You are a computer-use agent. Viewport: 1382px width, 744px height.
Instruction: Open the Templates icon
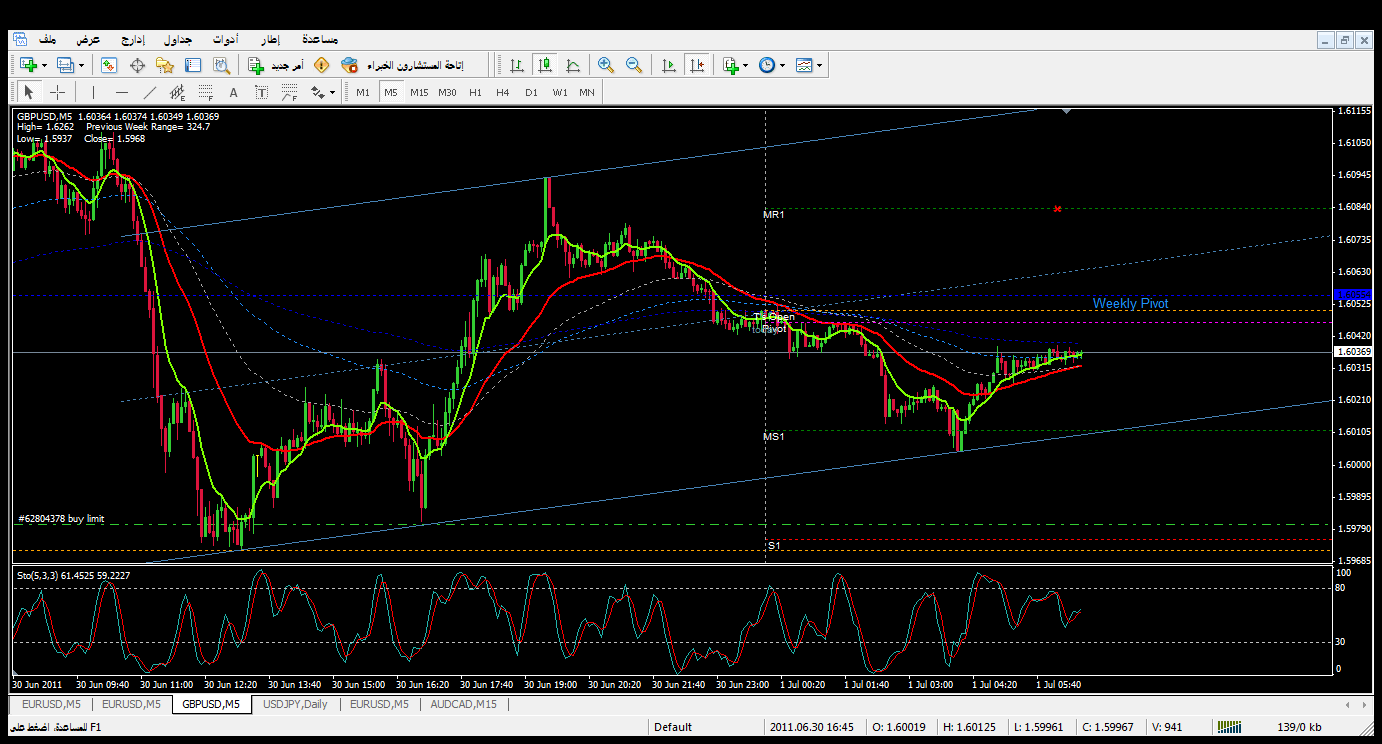tap(805, 65)
